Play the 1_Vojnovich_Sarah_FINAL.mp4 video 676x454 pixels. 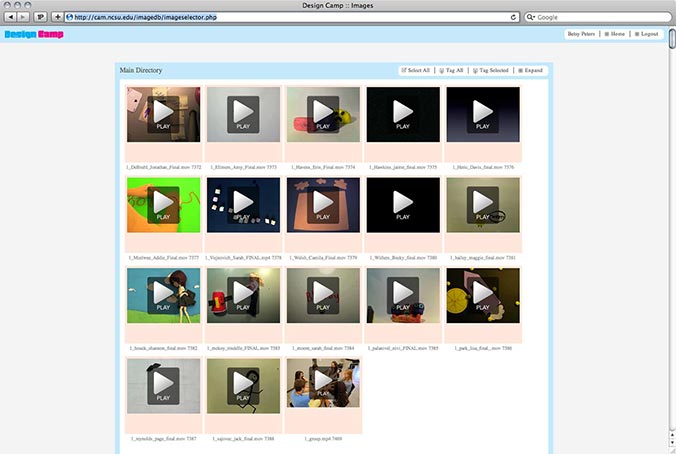[243, 203]
